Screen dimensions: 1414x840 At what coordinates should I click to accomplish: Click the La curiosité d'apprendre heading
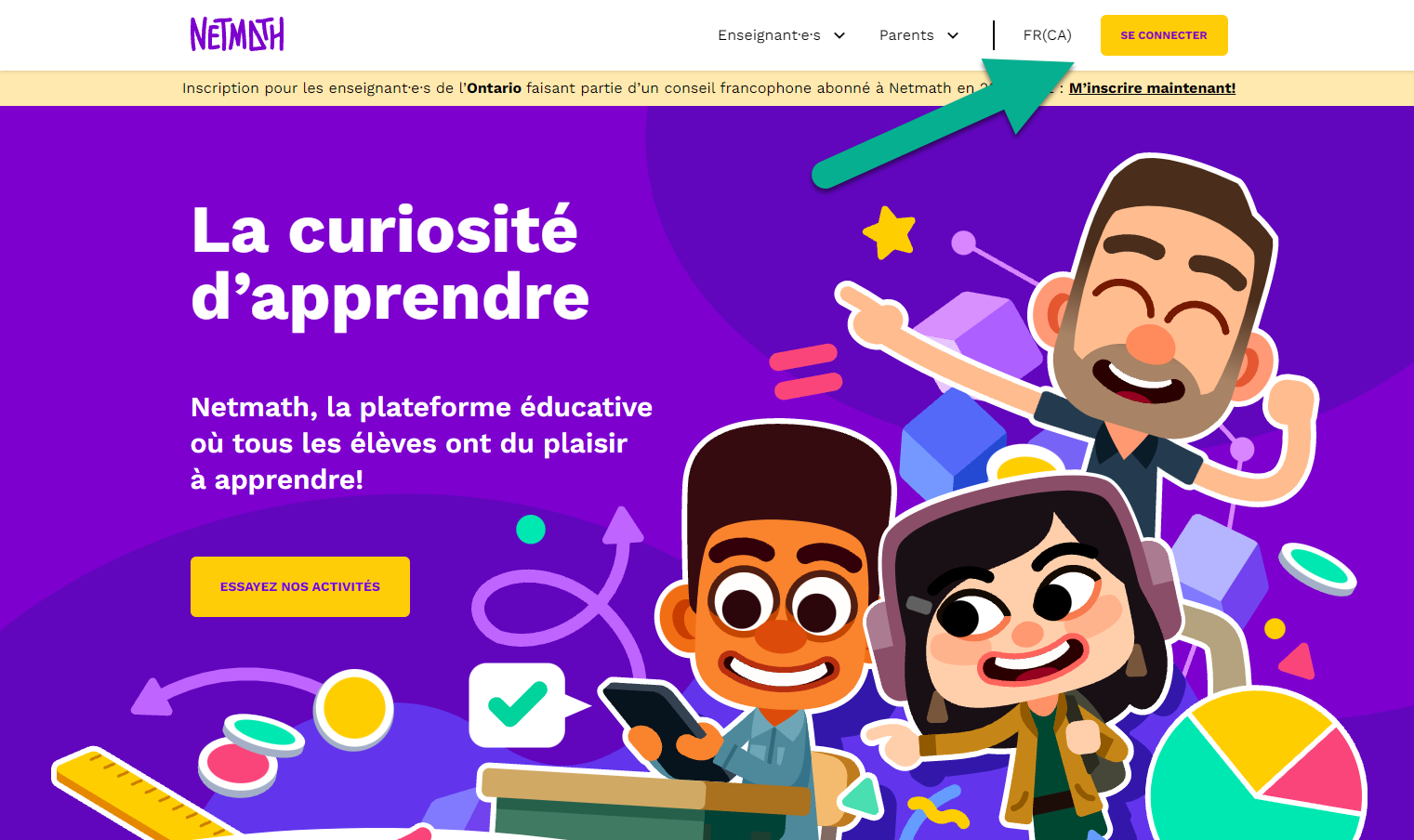pyautogui.click(x=390, y=264)
